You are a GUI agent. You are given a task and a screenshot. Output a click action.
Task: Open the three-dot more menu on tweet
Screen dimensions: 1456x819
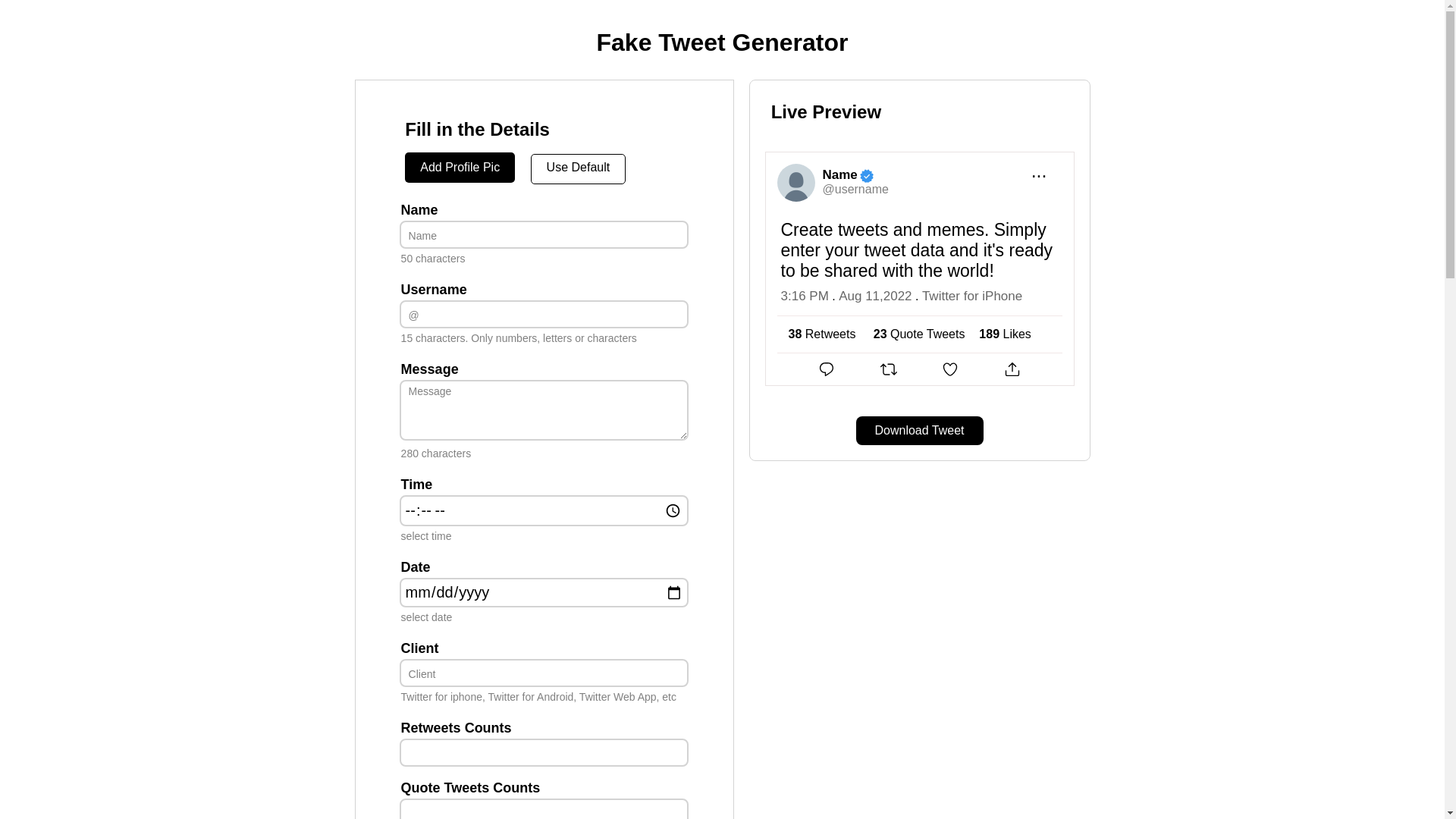[1039, 177]
